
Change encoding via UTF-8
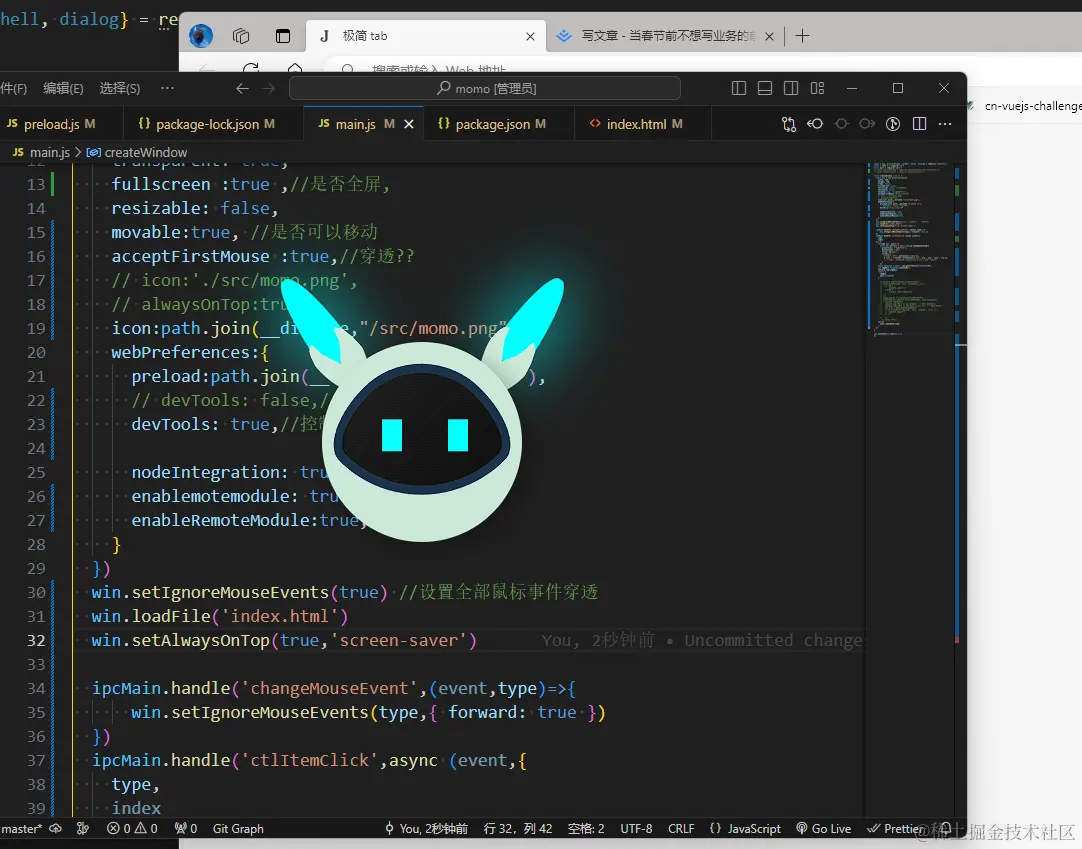click(636, 829)
